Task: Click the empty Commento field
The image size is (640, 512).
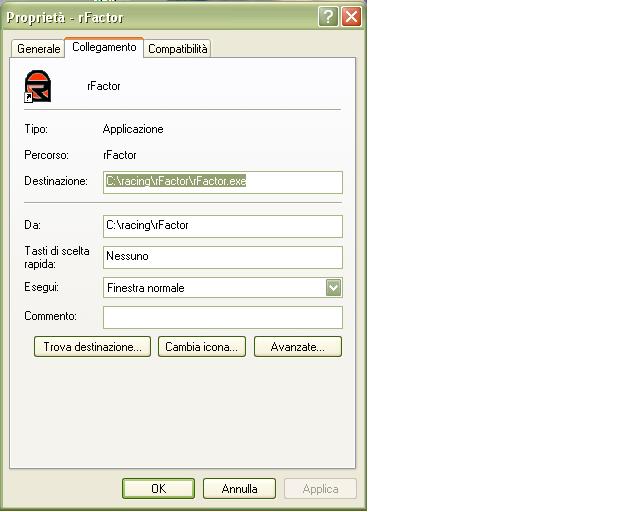Action: coord(223,318)
